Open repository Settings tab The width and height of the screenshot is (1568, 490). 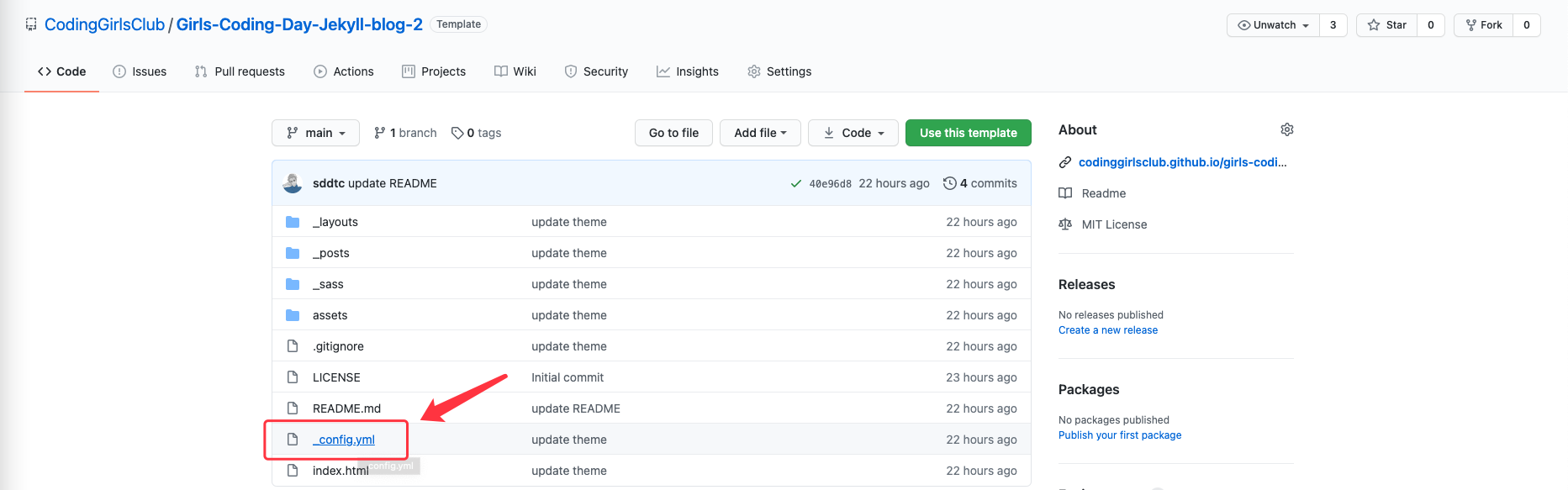coord(779,71)
